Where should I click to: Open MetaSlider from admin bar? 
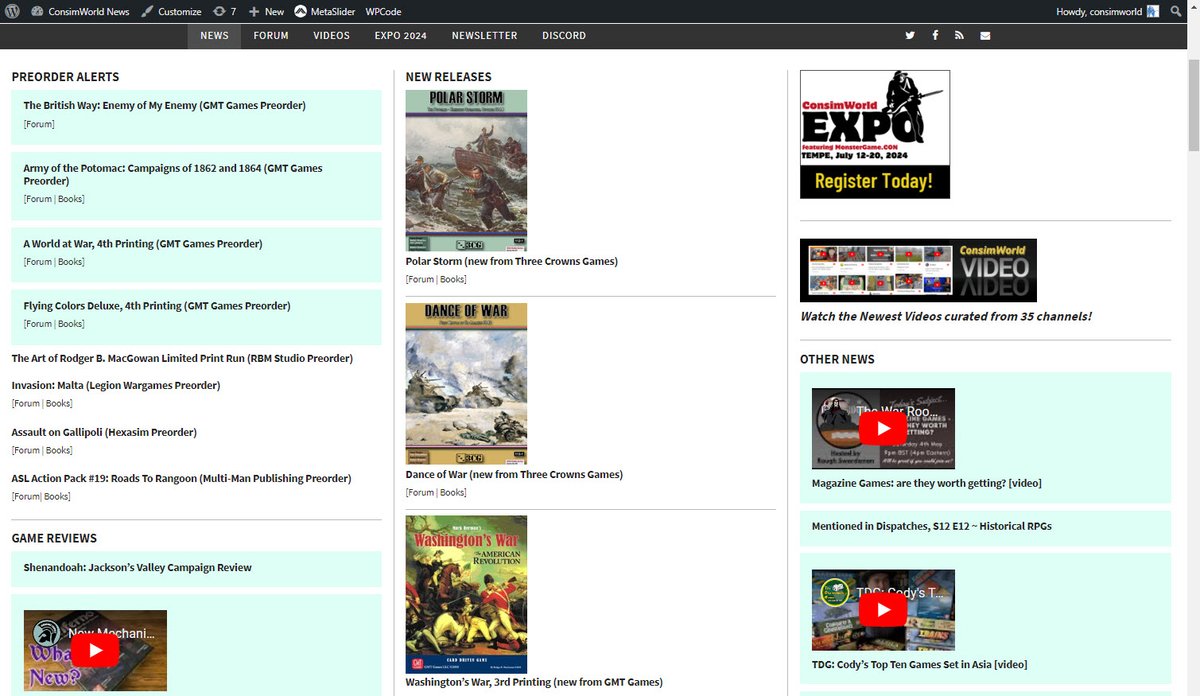(x=324, y=11)
